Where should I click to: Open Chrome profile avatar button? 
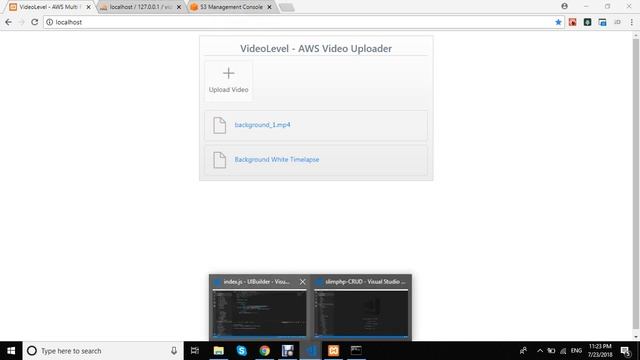tap(564, 6)
